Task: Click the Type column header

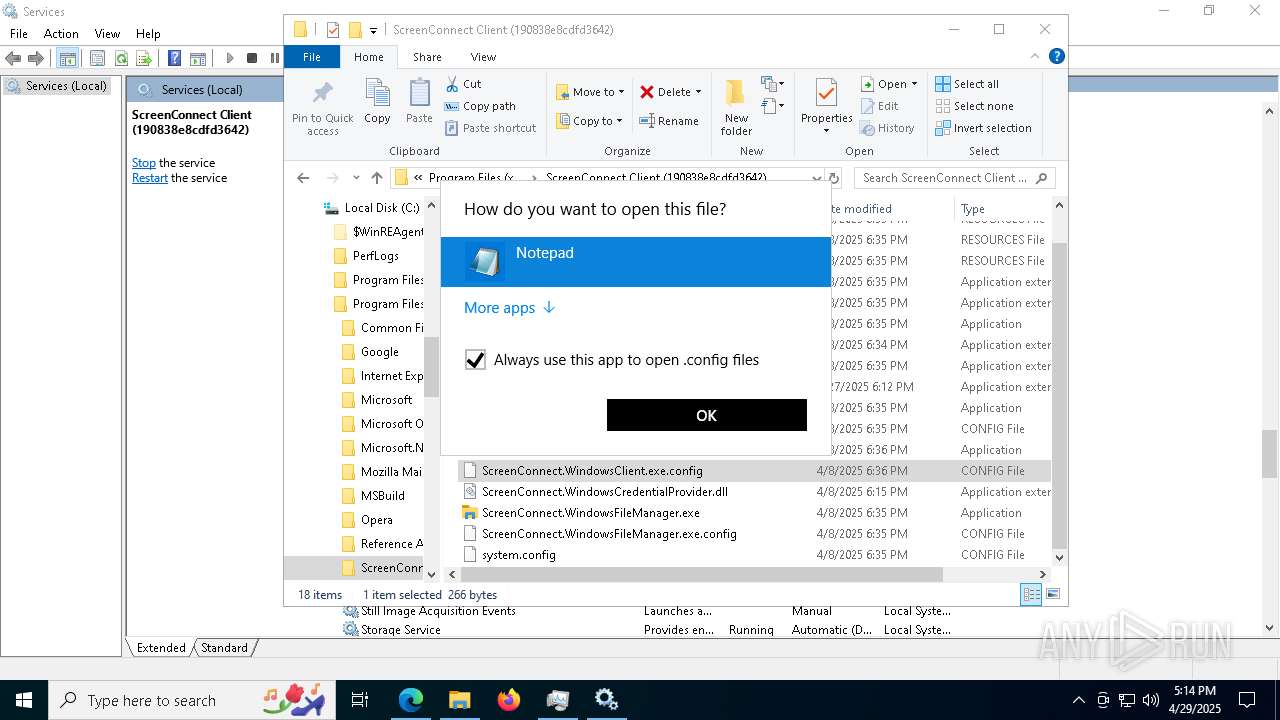Action: point(1002,209)
